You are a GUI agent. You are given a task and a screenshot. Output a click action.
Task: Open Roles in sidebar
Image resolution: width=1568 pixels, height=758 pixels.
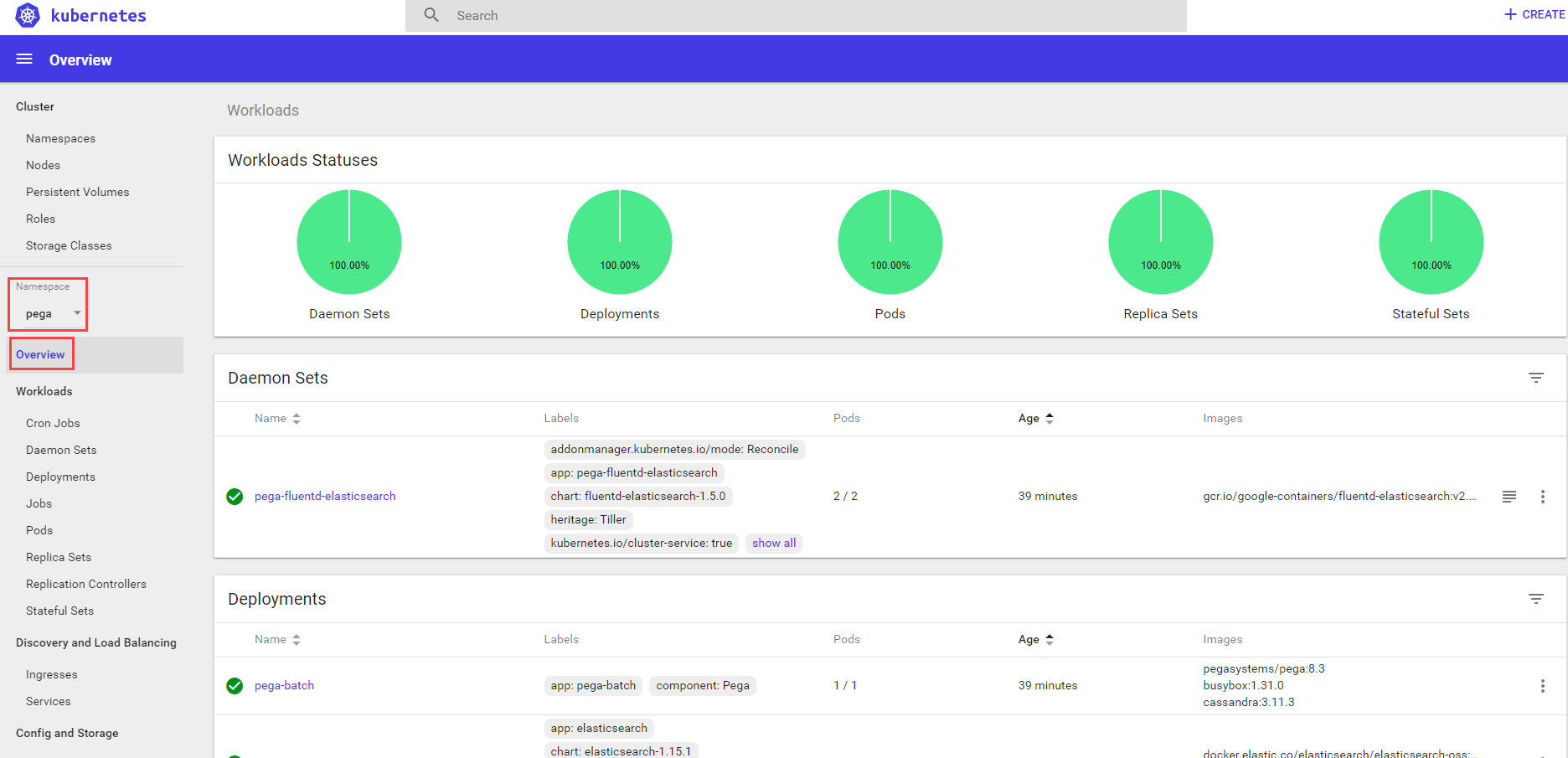point(40,219)
